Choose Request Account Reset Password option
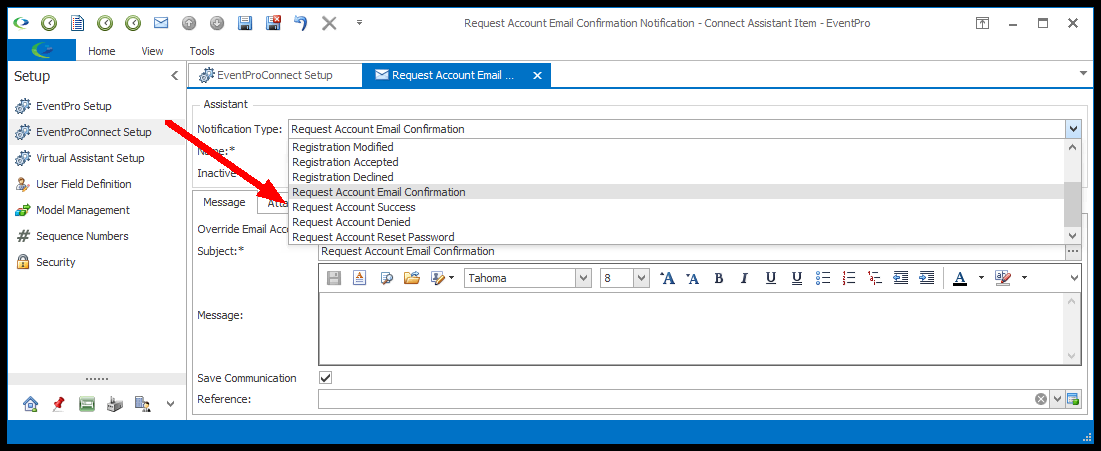This screenshot has width=1101, height=451. pyautogui.click(x=373, y=237)
